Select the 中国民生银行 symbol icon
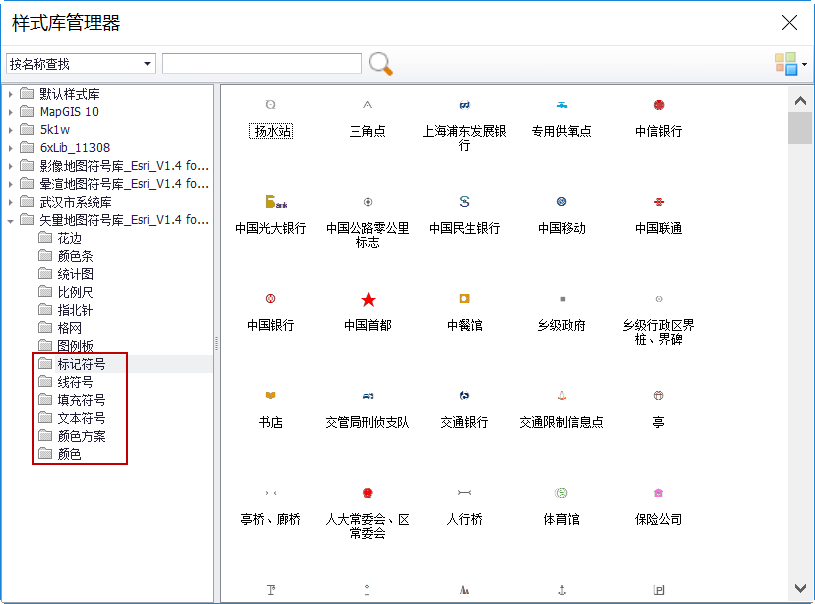This screenshot has width=815, height=604. (465, 202)
